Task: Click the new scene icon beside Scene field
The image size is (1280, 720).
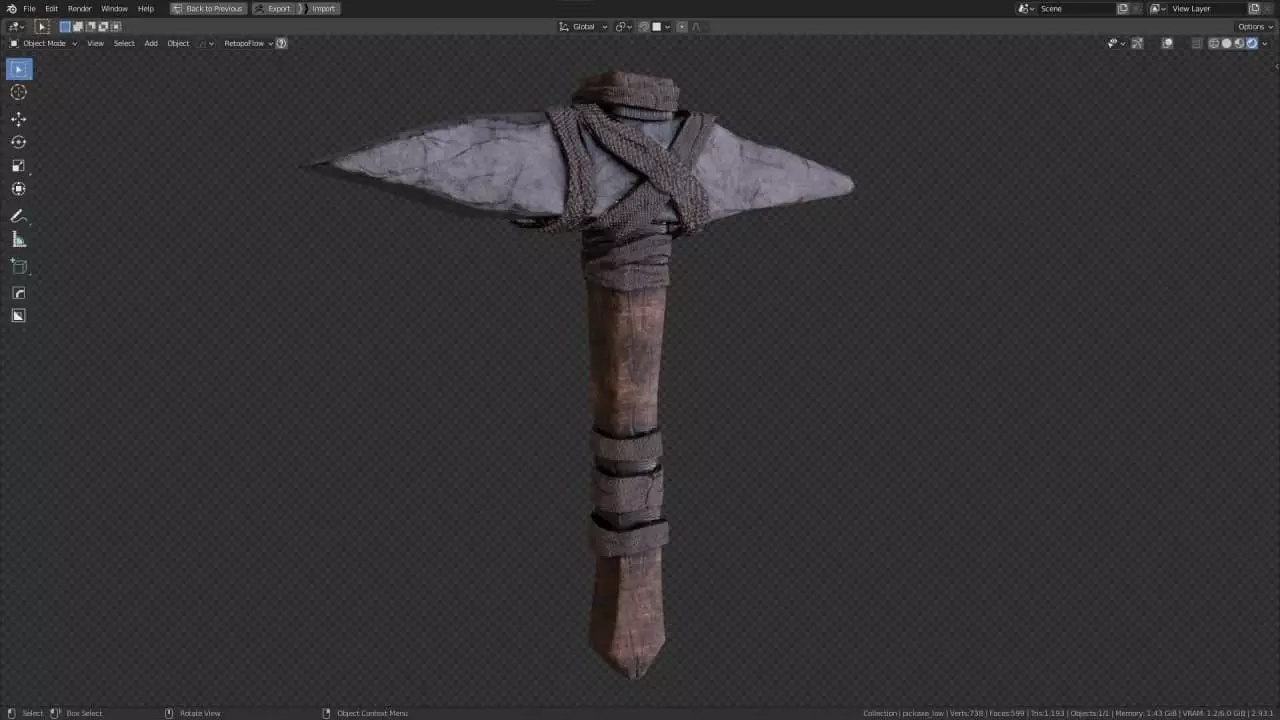Action: click(1122, 8)
